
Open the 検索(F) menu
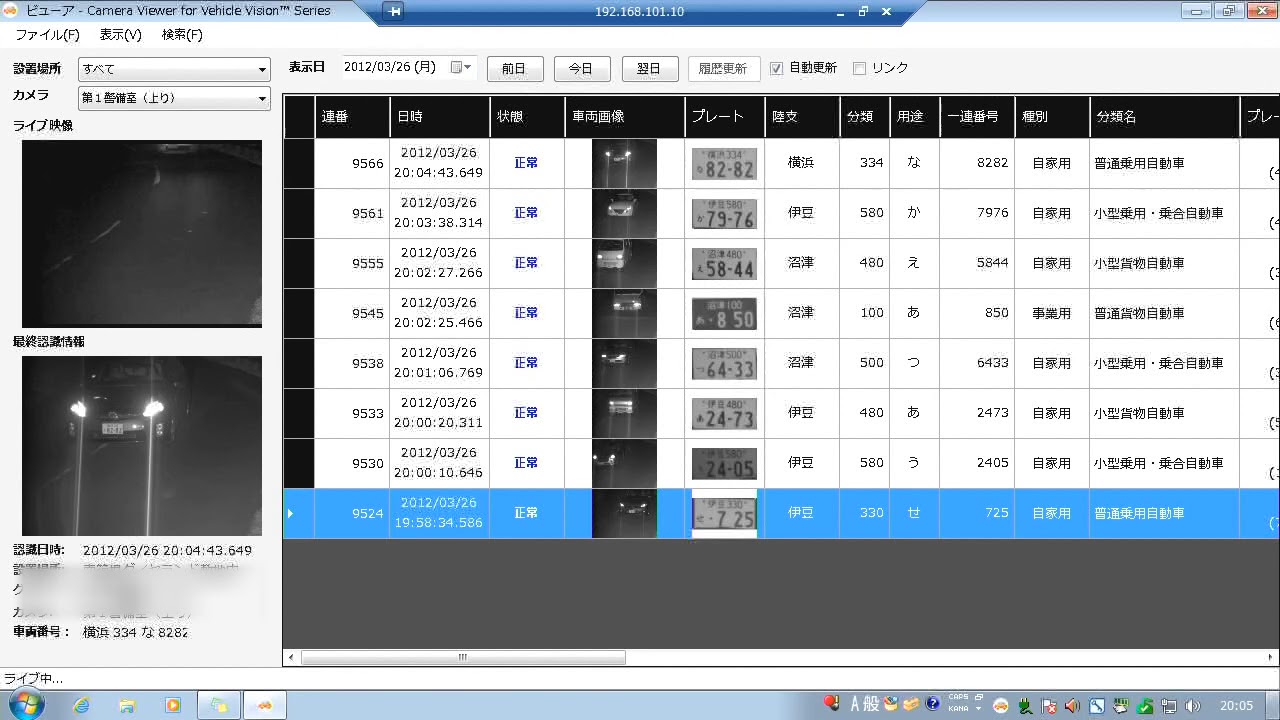coord(182,35)
